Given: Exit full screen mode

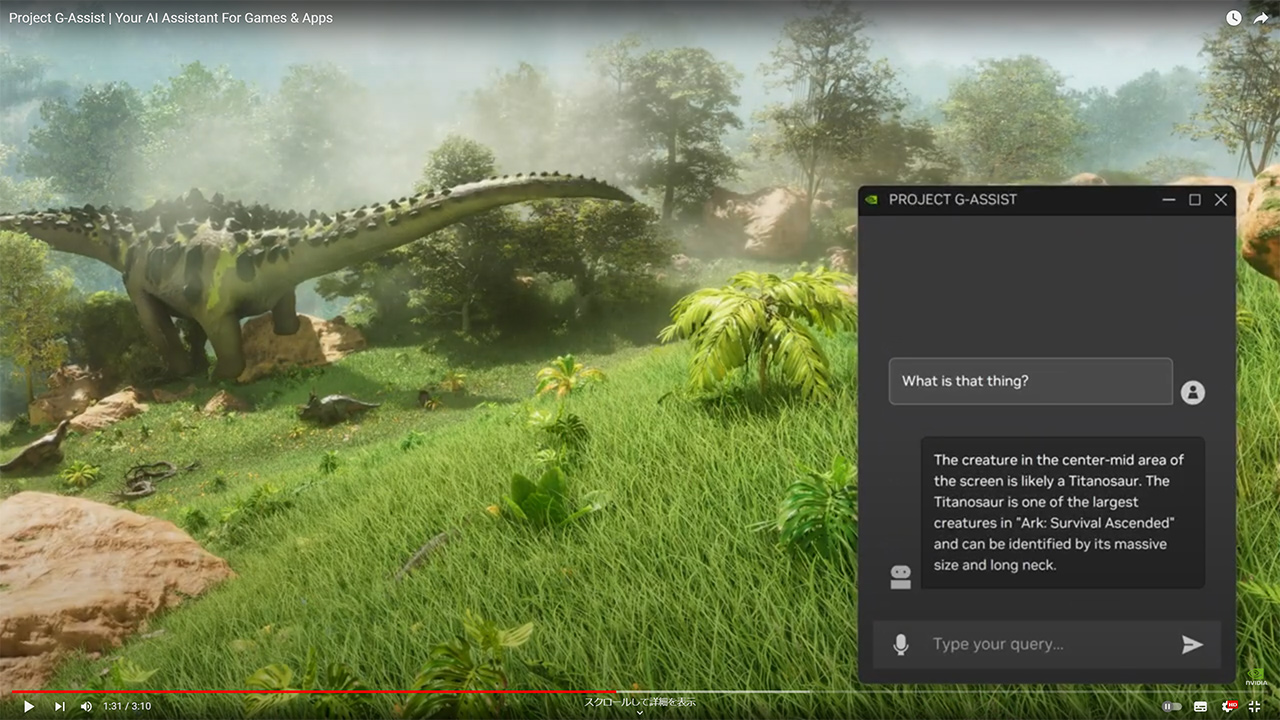Looking at the screenshot, I should [1255, 706].
